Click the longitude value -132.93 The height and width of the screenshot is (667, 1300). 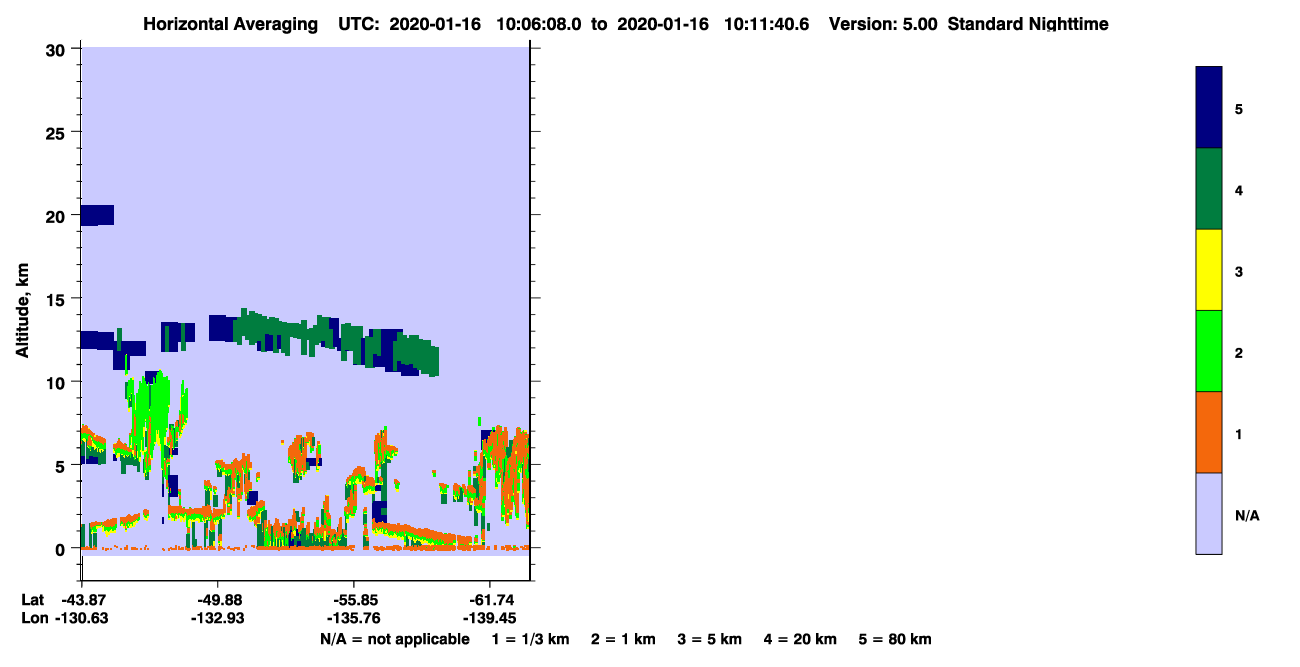point(218,618)
